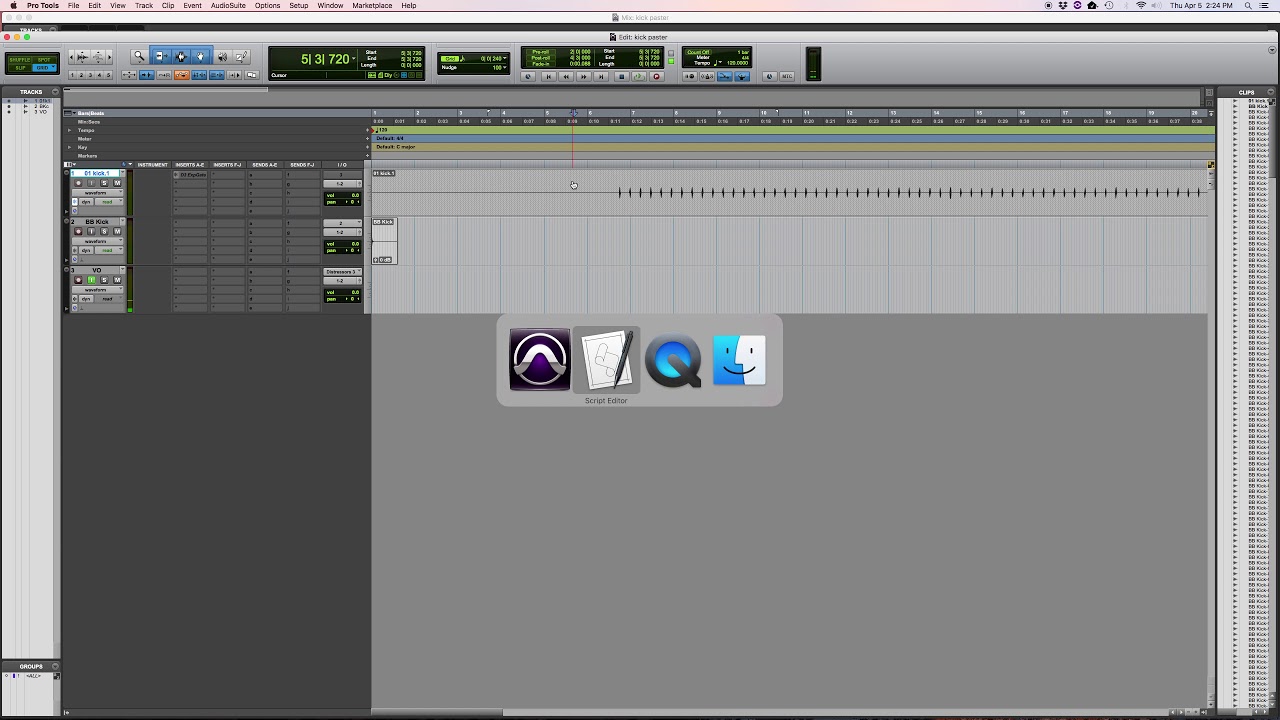1280x720 pixels.
Task: Click the transport Online button
Action: point(528,76)
